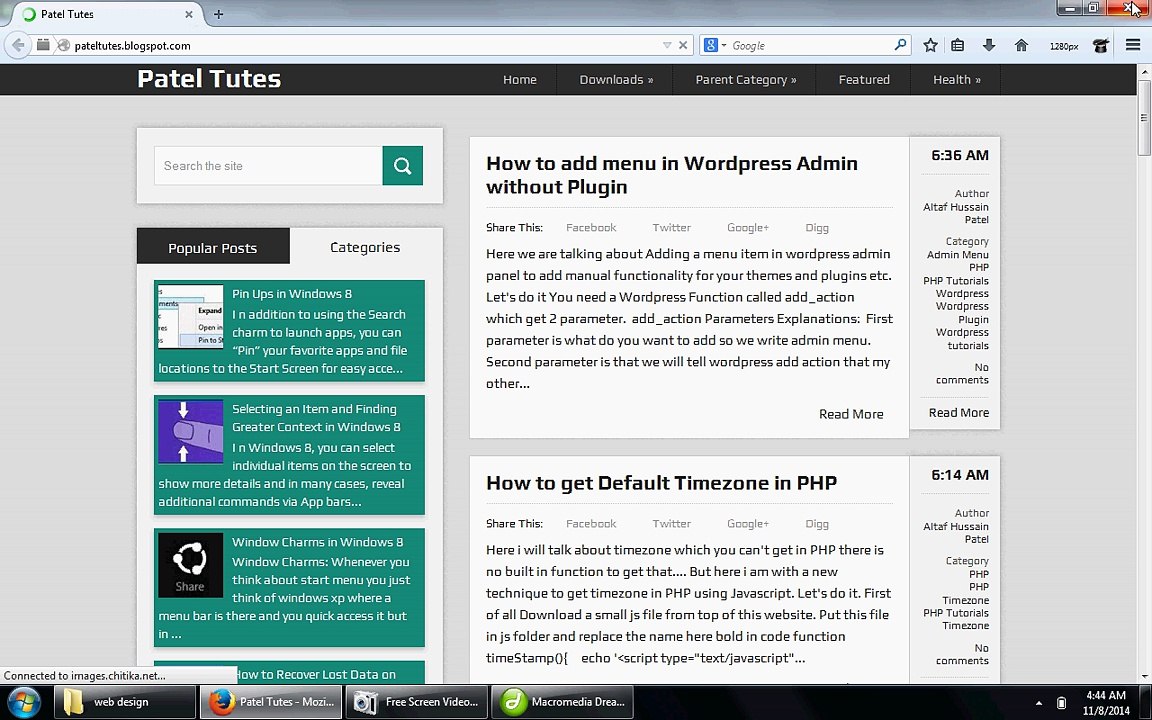Show hidden tray icons arrow
The height and width of the screenshot is (720, 1152).
coord(1039,703)
